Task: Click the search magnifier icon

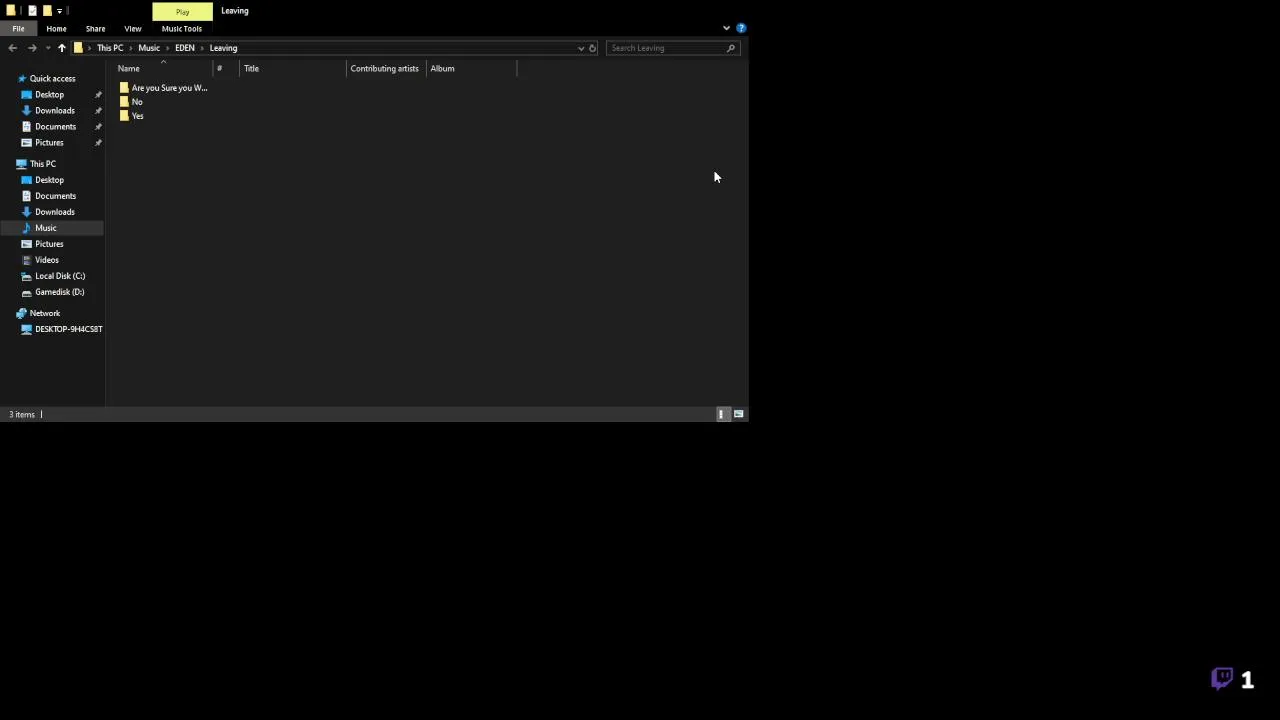Action: click(x=731, y=48)
